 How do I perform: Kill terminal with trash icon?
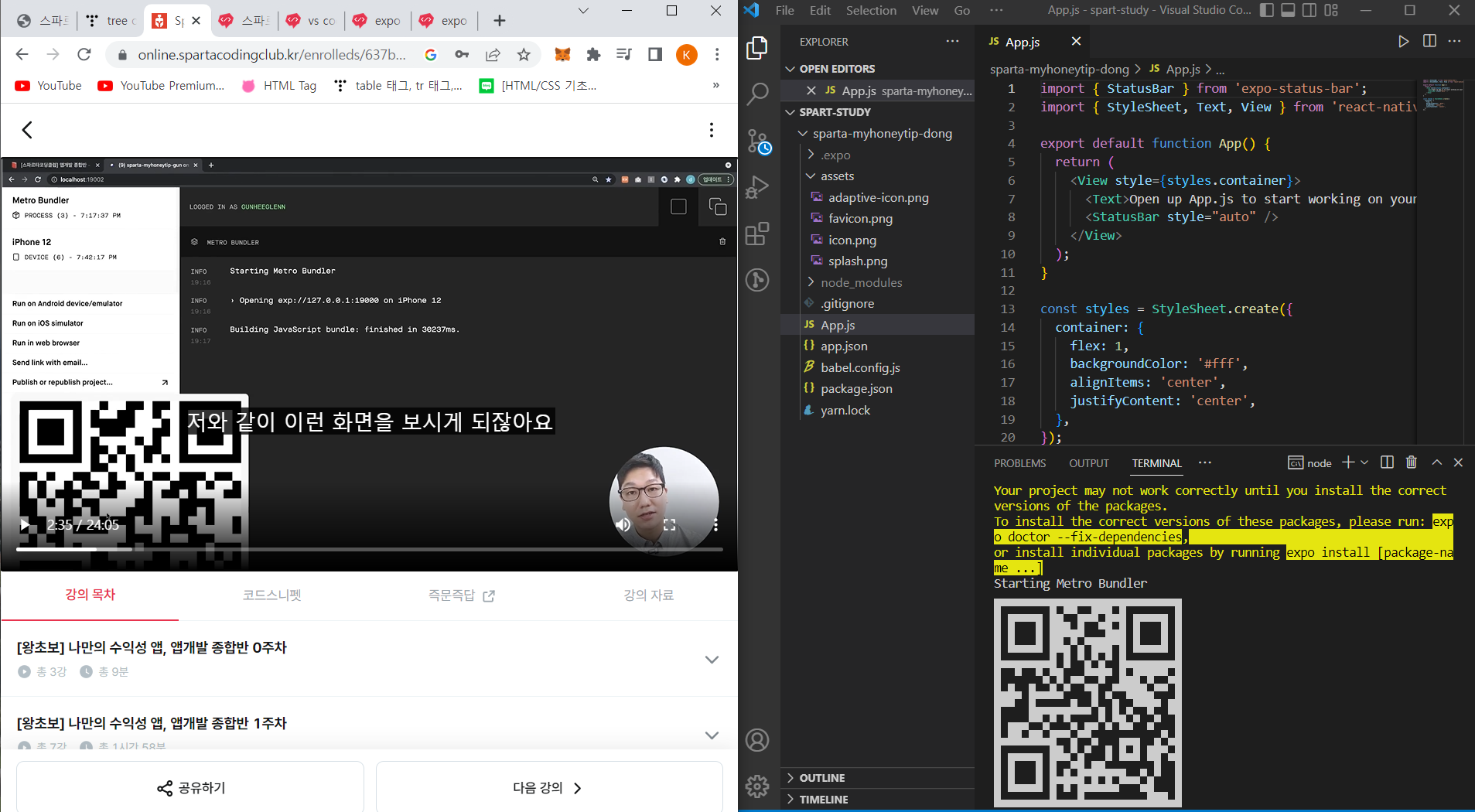point(1411,462)
